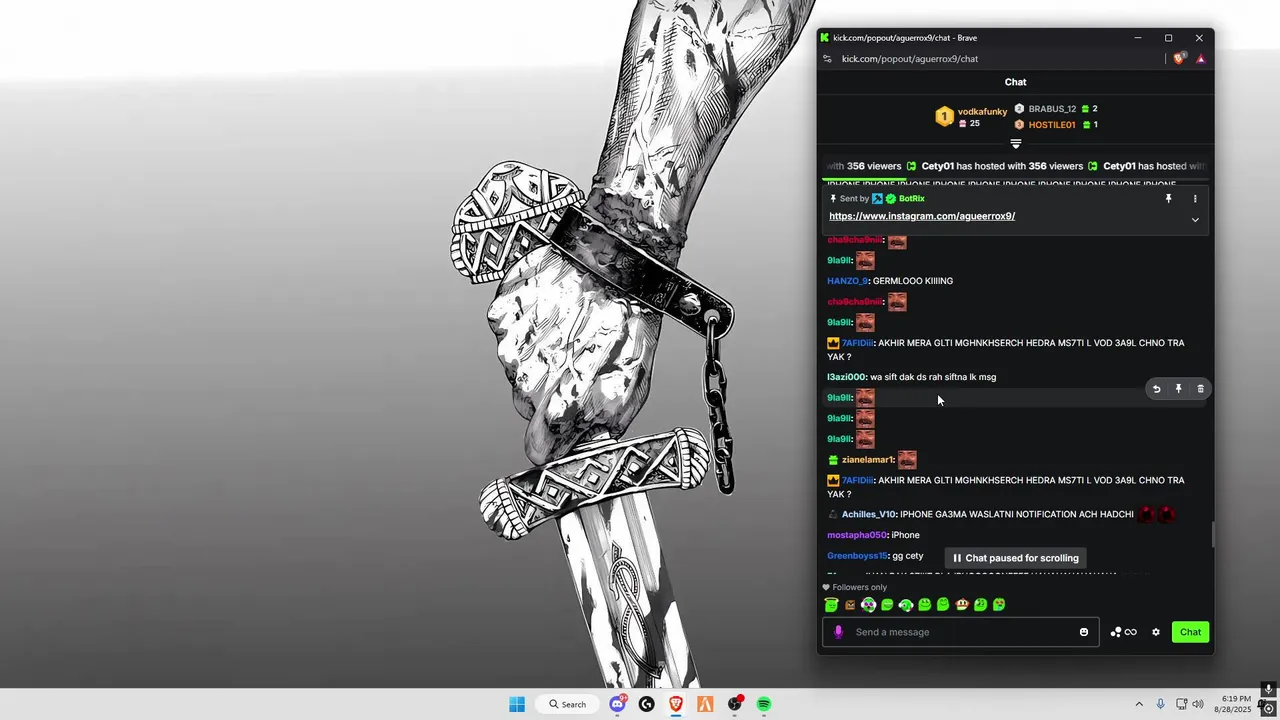This screenshot has height=720, width=1280.
Task: Click the purple microphone icon in message box
Action: (839, 632)
